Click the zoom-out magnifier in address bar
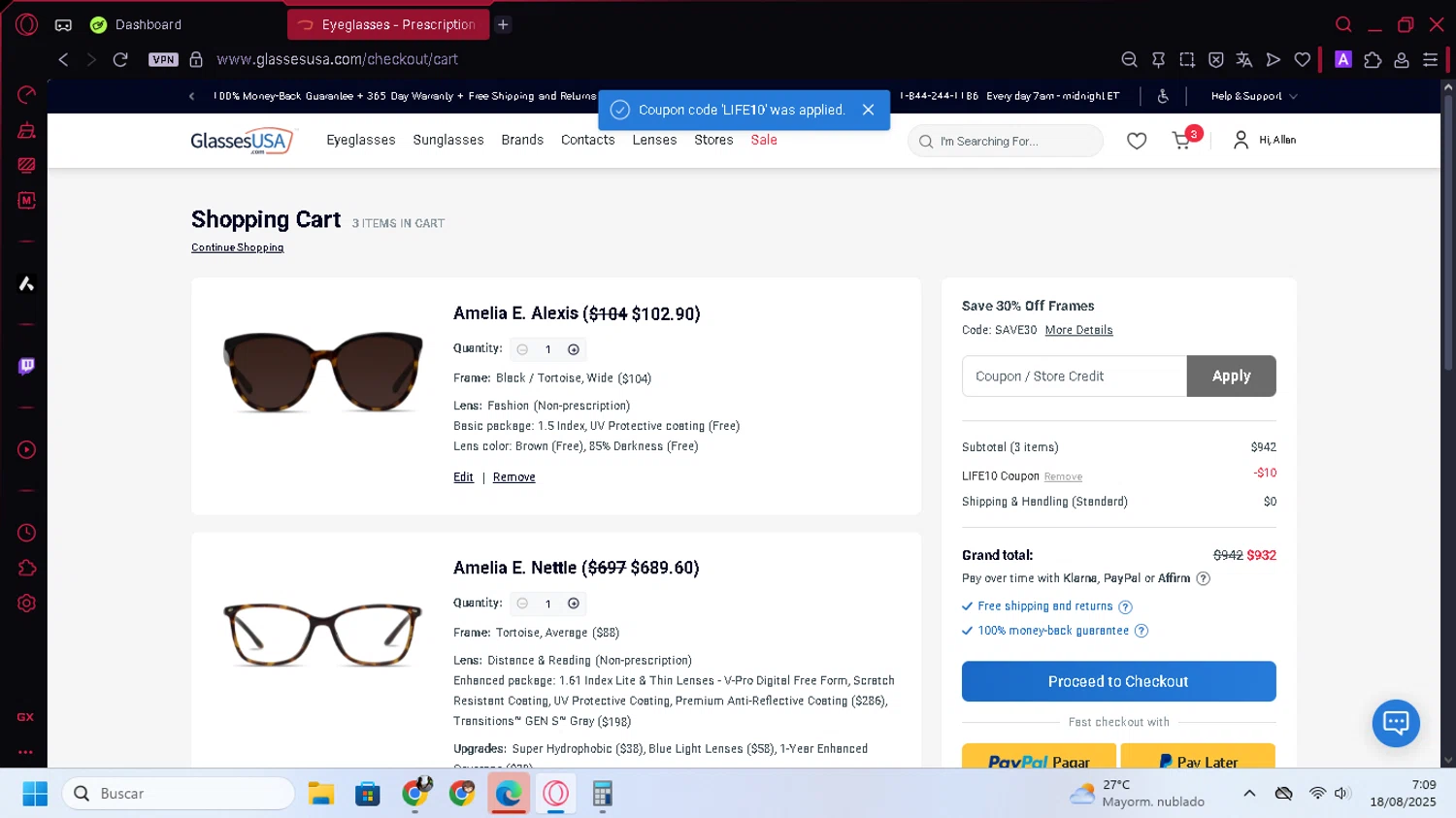Screen dimensions: 1456x818 pos(1129,59)
